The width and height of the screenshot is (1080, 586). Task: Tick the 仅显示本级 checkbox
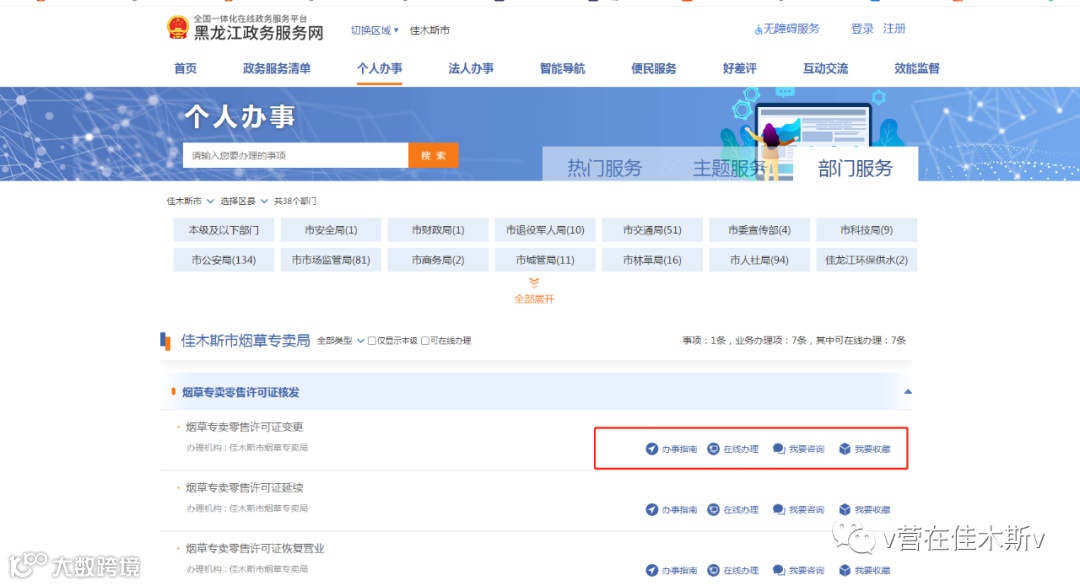pyautogui.click(x=372, y=341)
